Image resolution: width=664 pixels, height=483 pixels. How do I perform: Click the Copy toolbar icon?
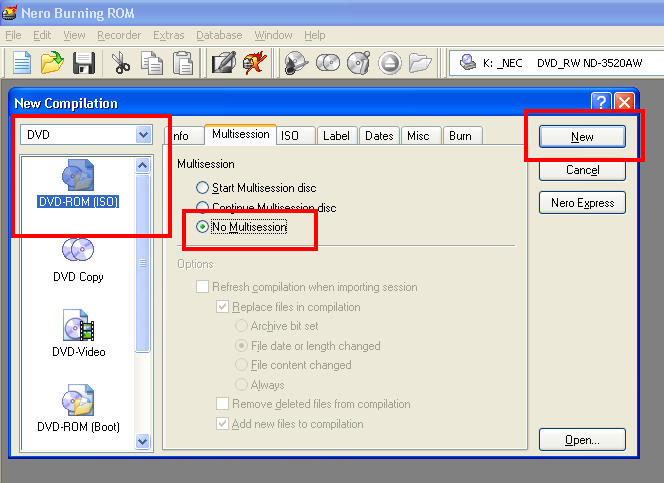[152, 63]
